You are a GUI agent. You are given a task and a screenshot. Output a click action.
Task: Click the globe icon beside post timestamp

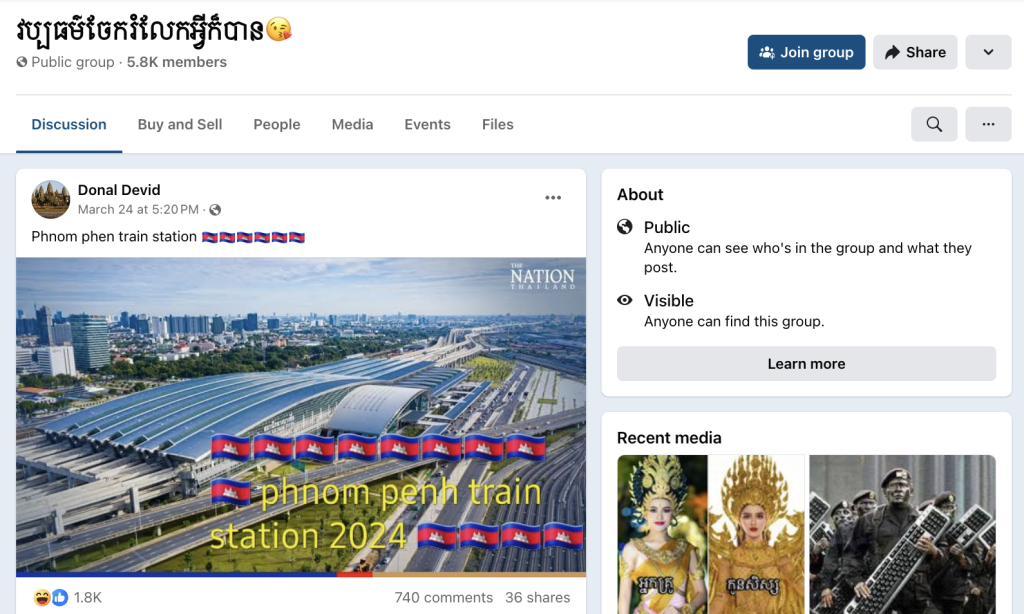(215, 210)
